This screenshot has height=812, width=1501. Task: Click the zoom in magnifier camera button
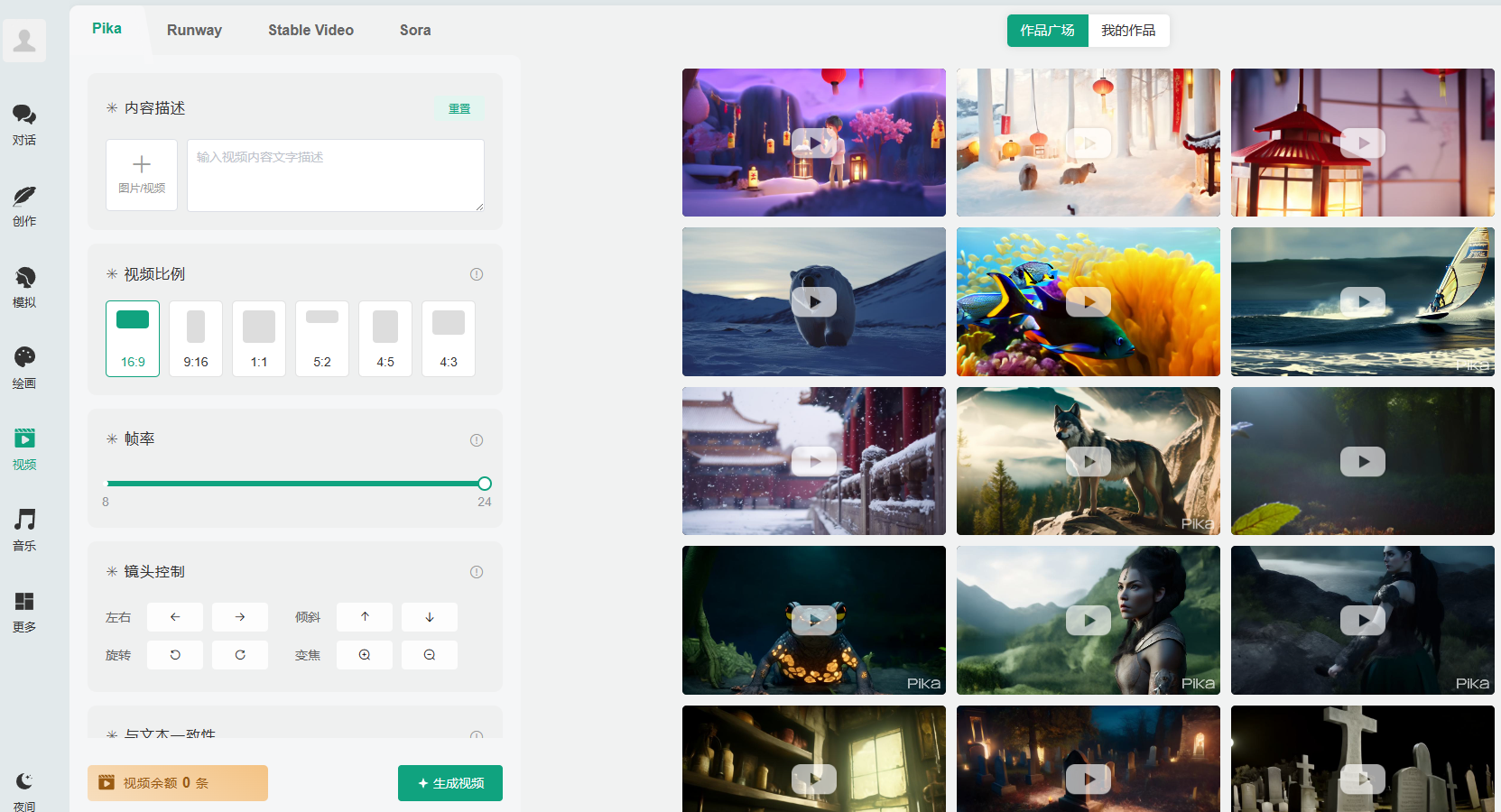(x=365, y=655)
